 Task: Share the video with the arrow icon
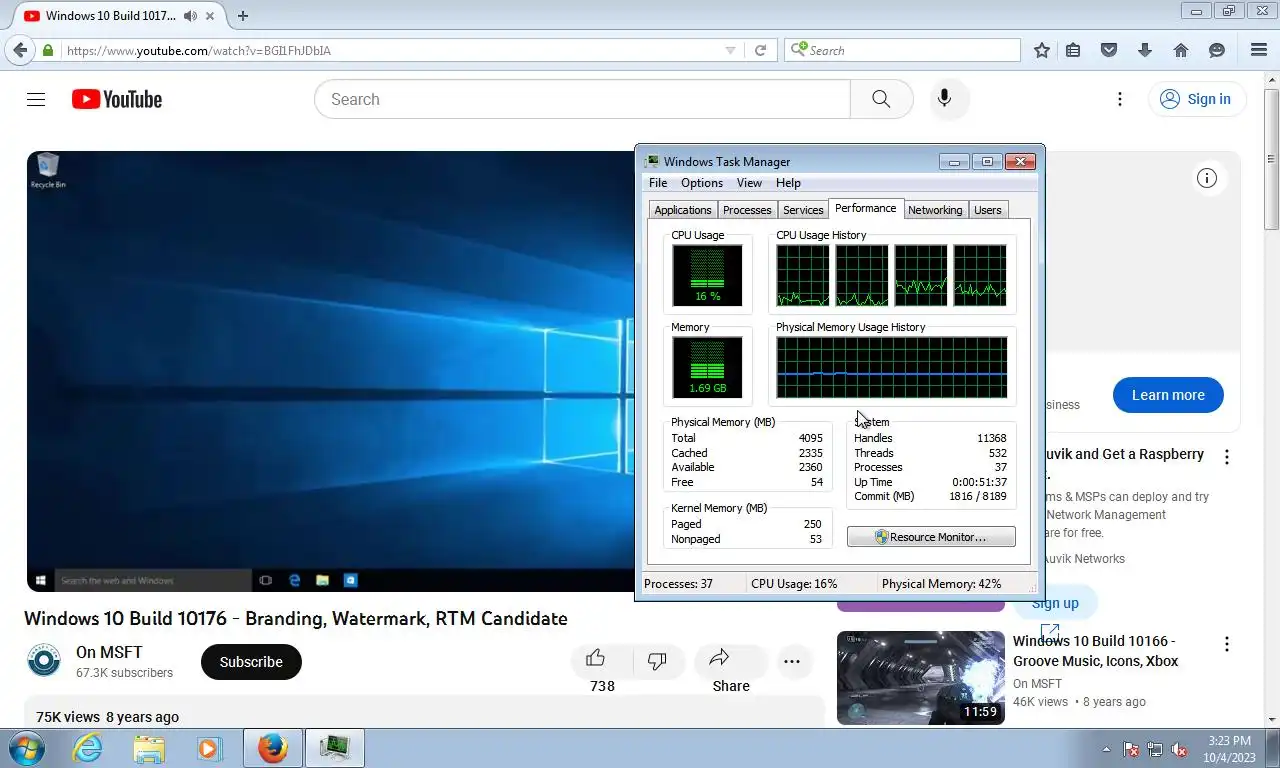pos(719,658)
